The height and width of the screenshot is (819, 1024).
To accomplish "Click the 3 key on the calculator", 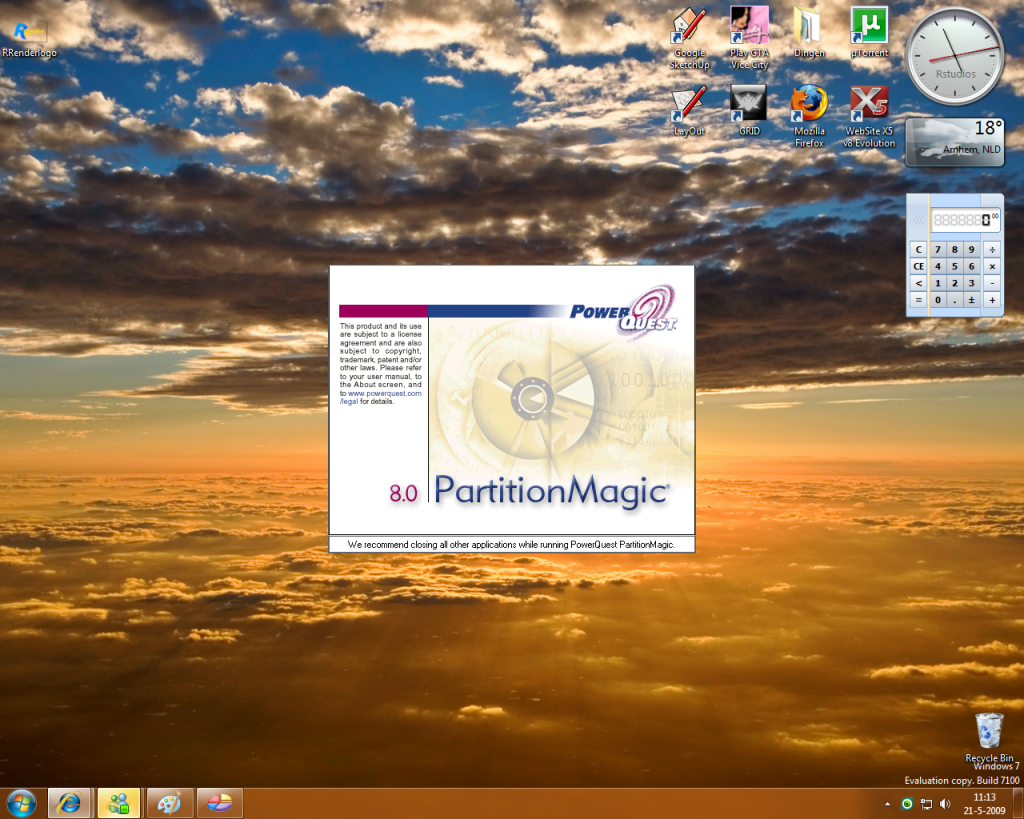I will coord(972,283).
